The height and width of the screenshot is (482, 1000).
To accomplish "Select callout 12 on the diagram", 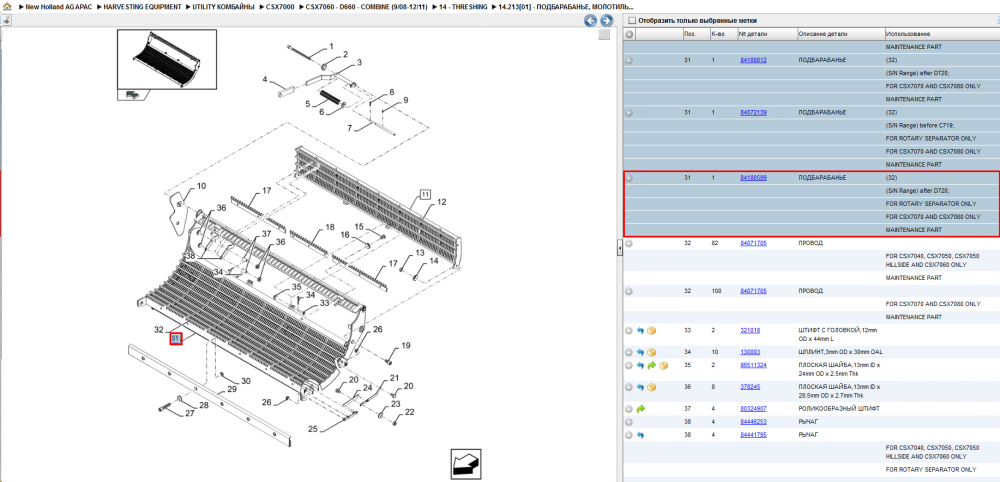I will point(442,202).
